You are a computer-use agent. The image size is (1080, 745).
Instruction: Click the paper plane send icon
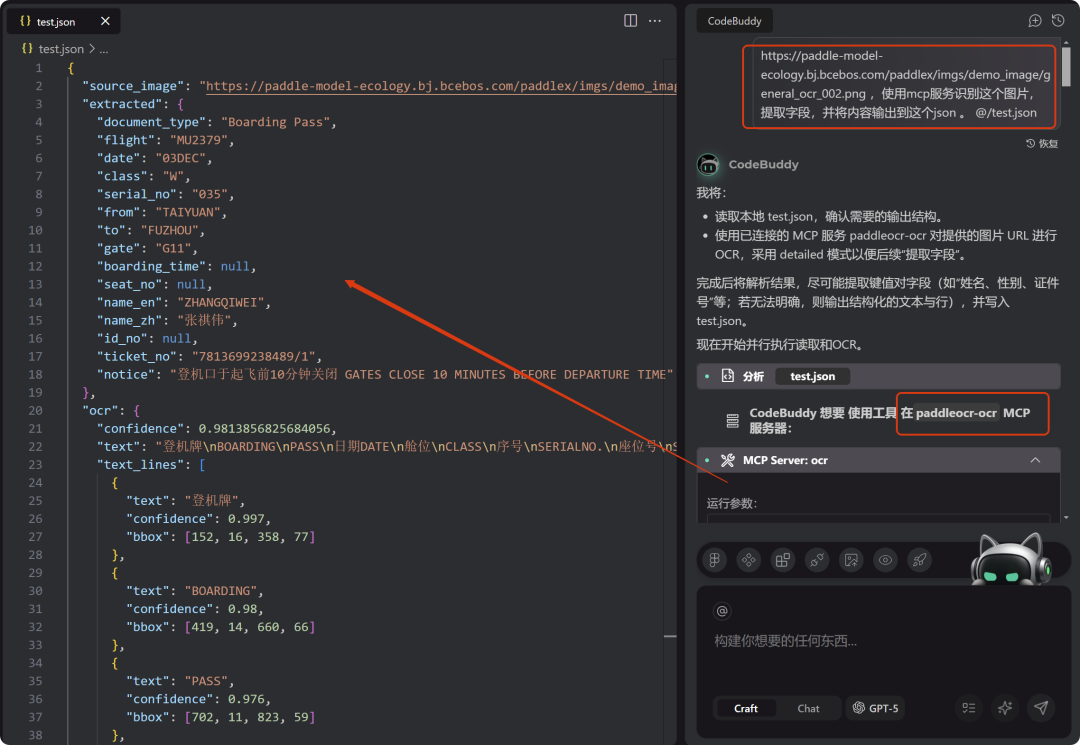click(1041, 708)
